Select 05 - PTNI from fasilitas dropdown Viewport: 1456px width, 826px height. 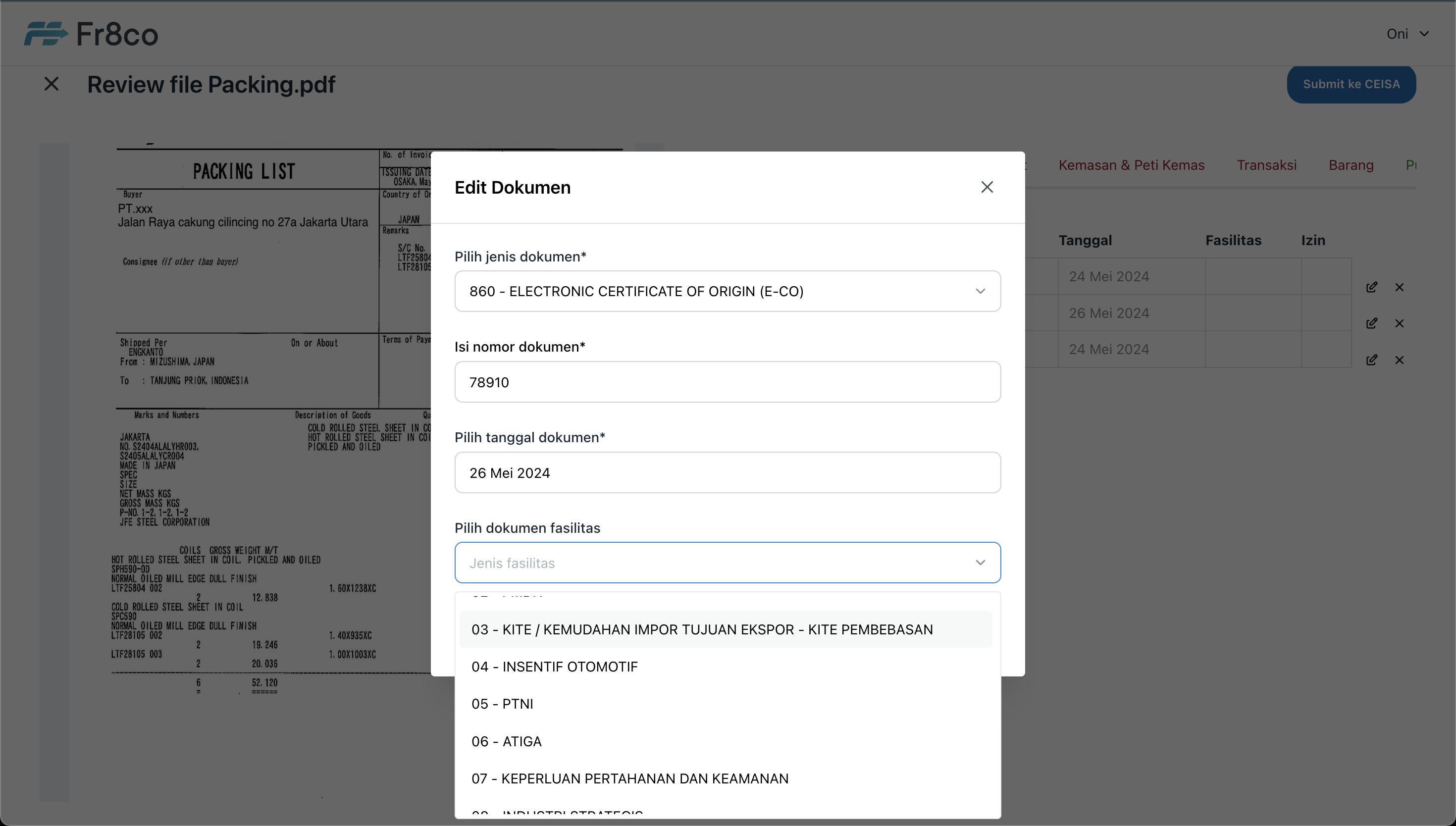(x=728, y=703)
